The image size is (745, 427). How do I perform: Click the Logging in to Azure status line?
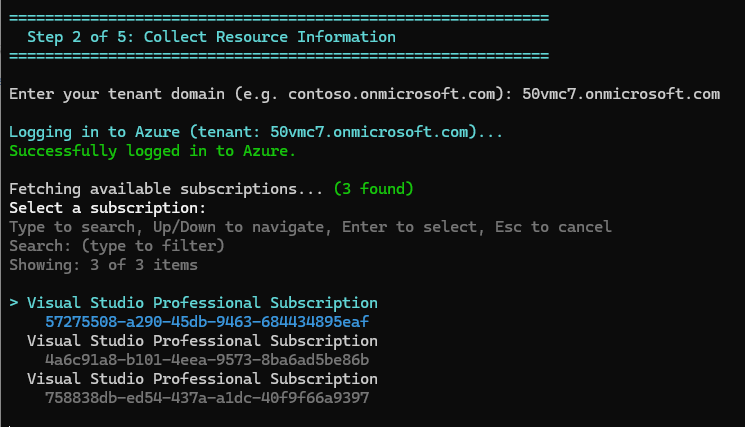tap(256, 132)
